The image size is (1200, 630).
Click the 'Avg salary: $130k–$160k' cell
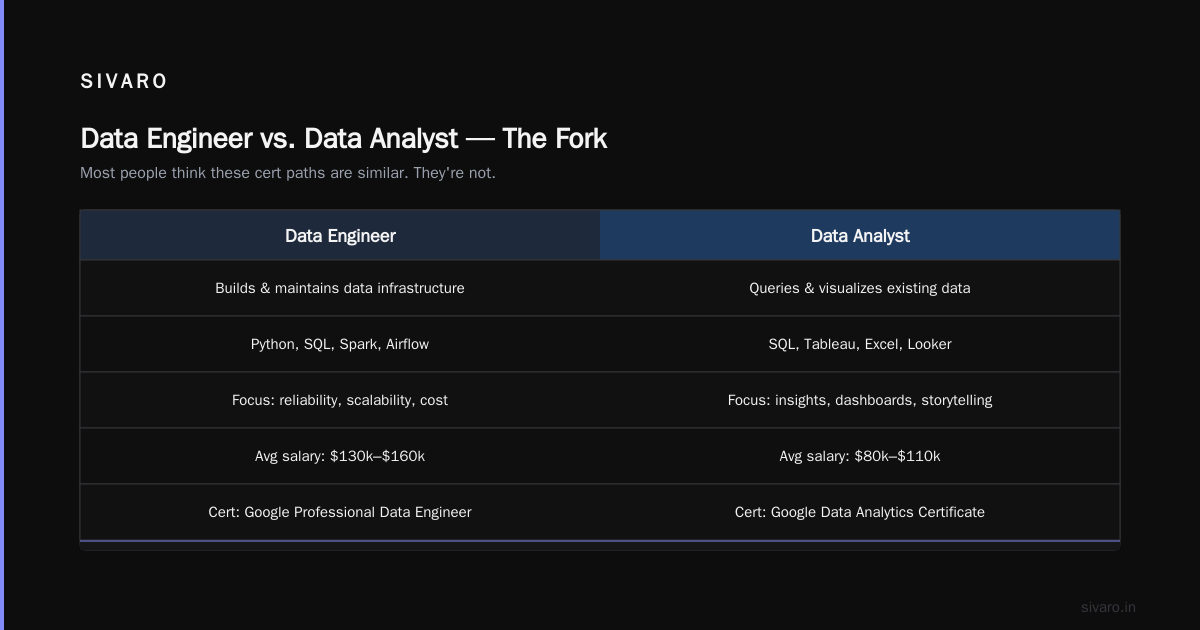point(340,456)
